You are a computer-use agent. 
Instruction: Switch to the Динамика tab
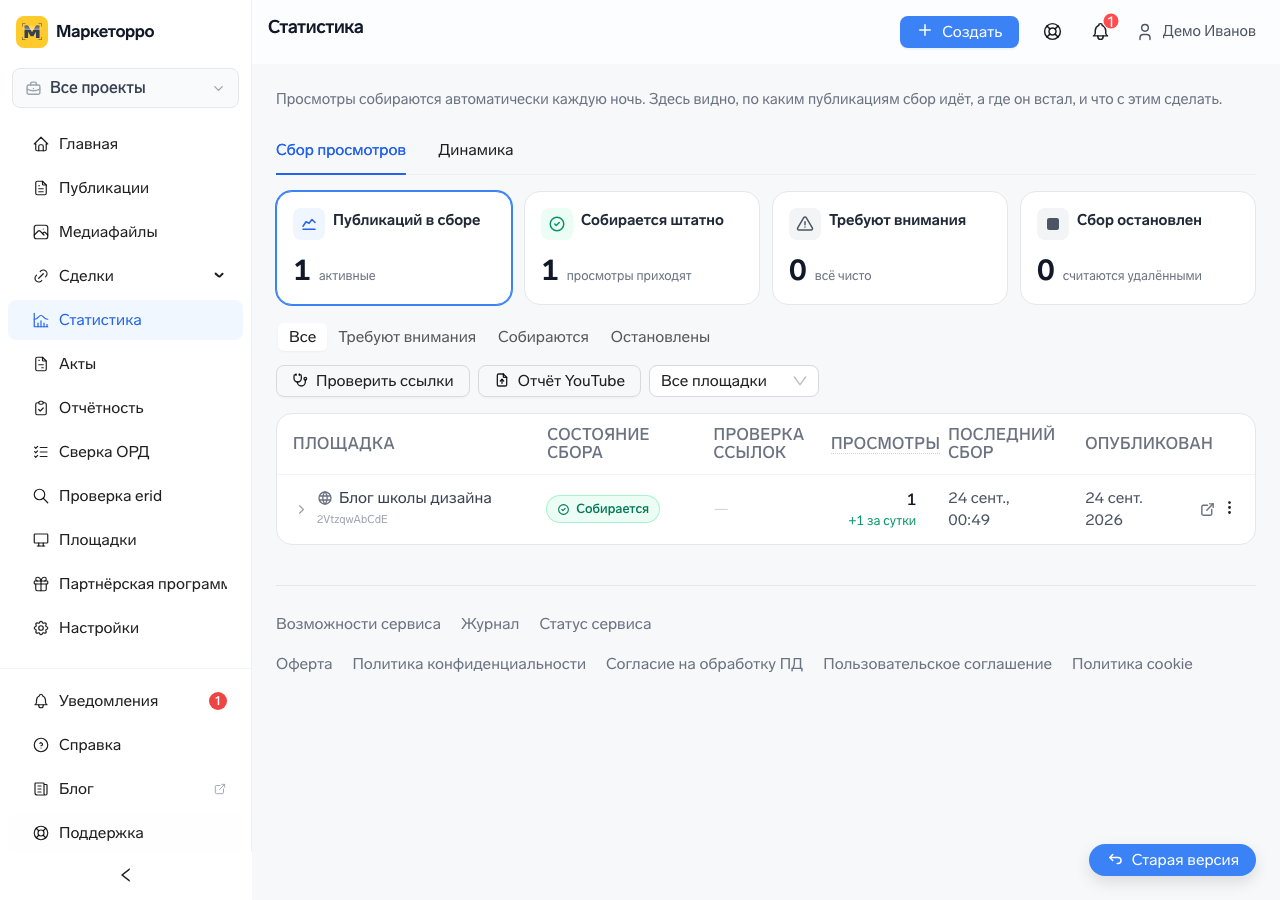pyautogui.click(x=476, y=150)
